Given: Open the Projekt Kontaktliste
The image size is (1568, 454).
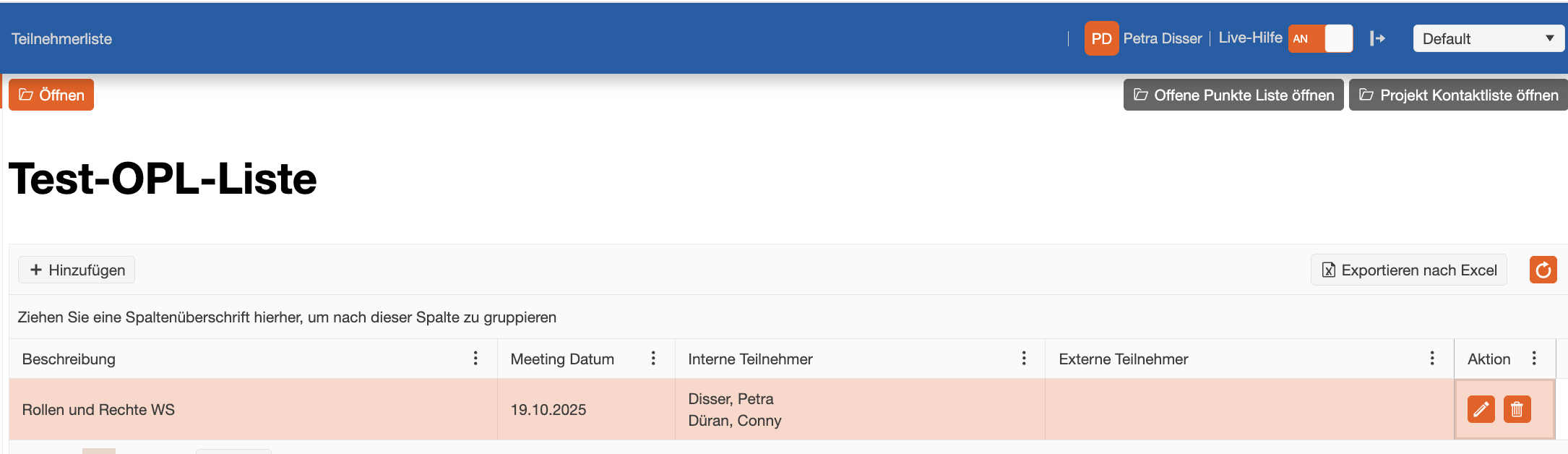Looking at the screenshot, I should [1457, 95].
